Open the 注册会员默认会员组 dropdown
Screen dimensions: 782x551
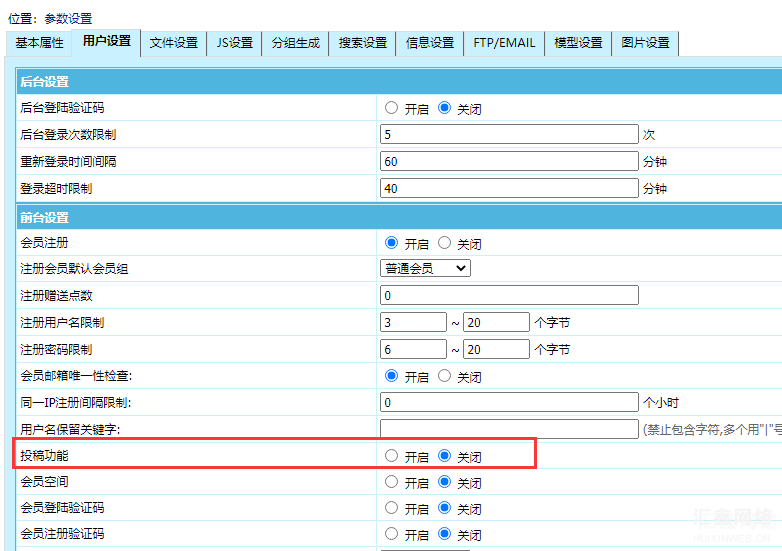pyautogui.click(x=425, y=268)
